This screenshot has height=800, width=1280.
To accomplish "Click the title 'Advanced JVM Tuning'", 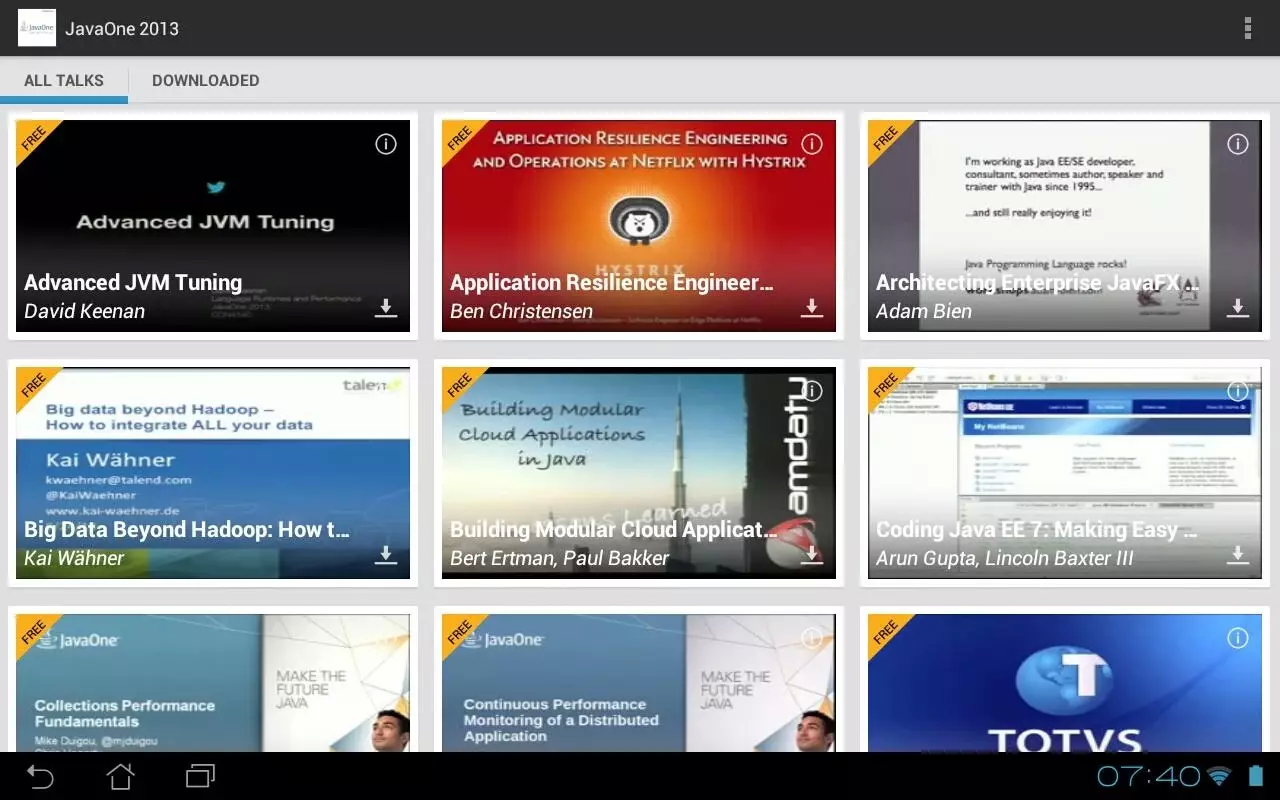I will pos(133,283).
